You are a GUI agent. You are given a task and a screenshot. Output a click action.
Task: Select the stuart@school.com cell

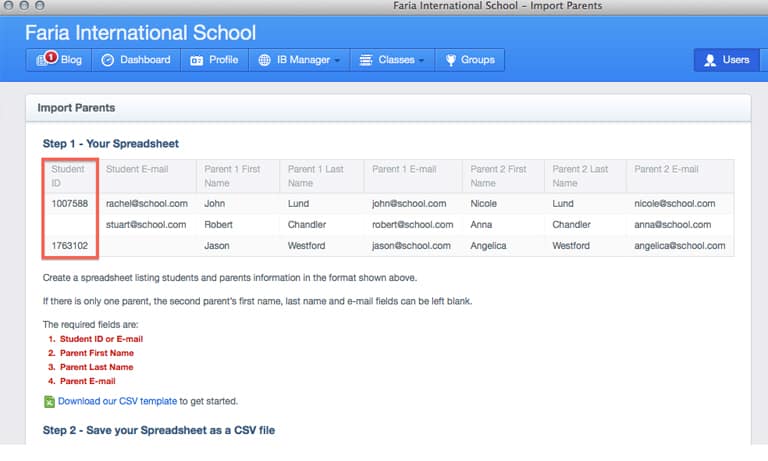146,225
